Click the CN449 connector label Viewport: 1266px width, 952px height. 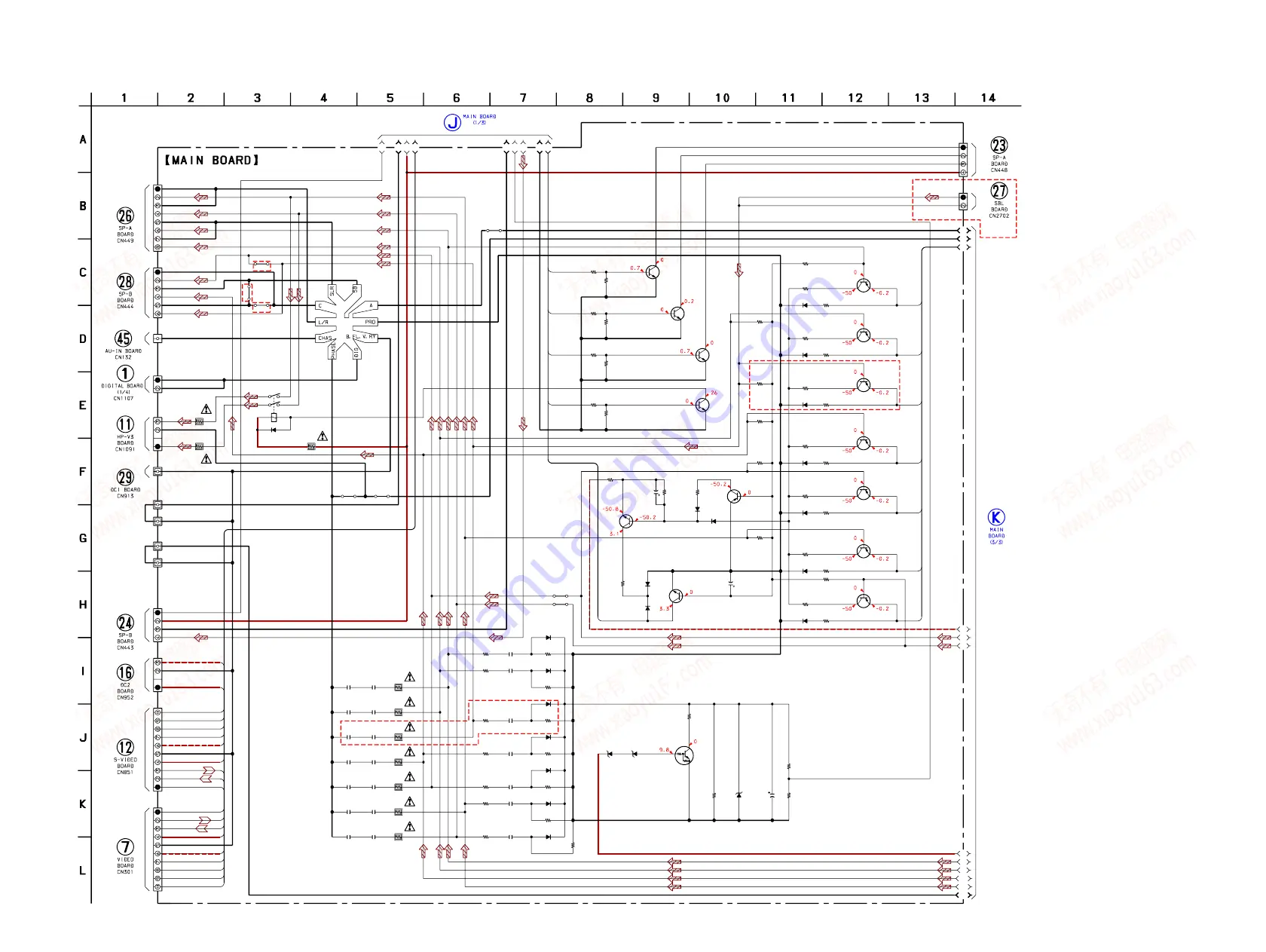click(125, 240)
